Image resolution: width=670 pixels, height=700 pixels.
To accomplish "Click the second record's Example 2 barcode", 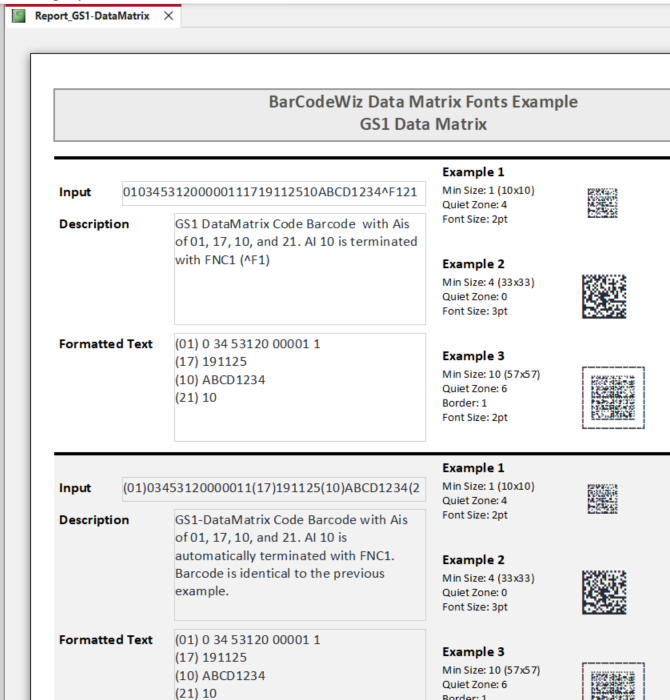I will (604, 592).
